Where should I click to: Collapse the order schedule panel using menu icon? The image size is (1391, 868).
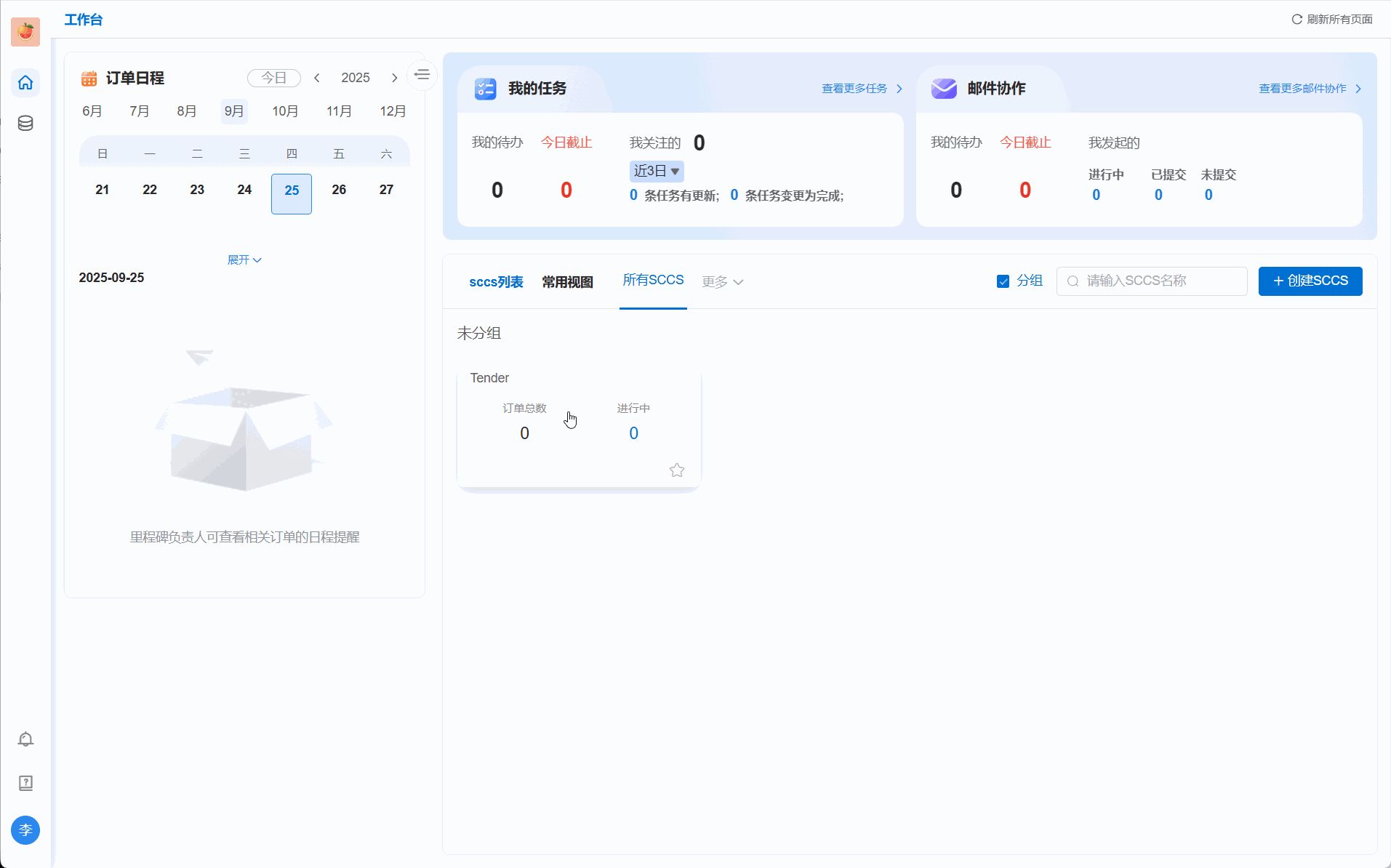(x=422, y=75)
